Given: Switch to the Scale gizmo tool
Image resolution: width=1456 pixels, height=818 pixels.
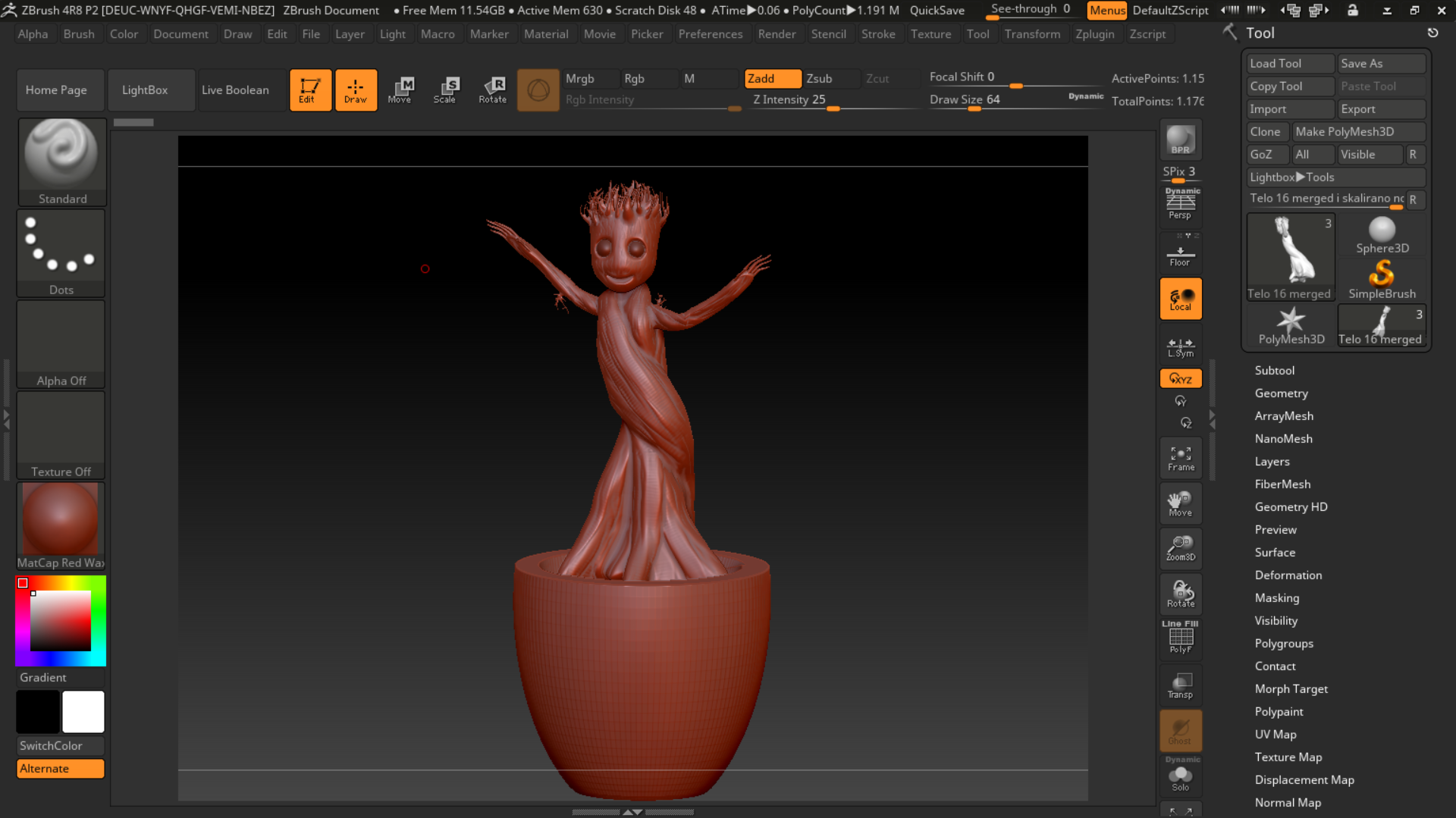Looking at the screenshot, I should click(445, 90).
